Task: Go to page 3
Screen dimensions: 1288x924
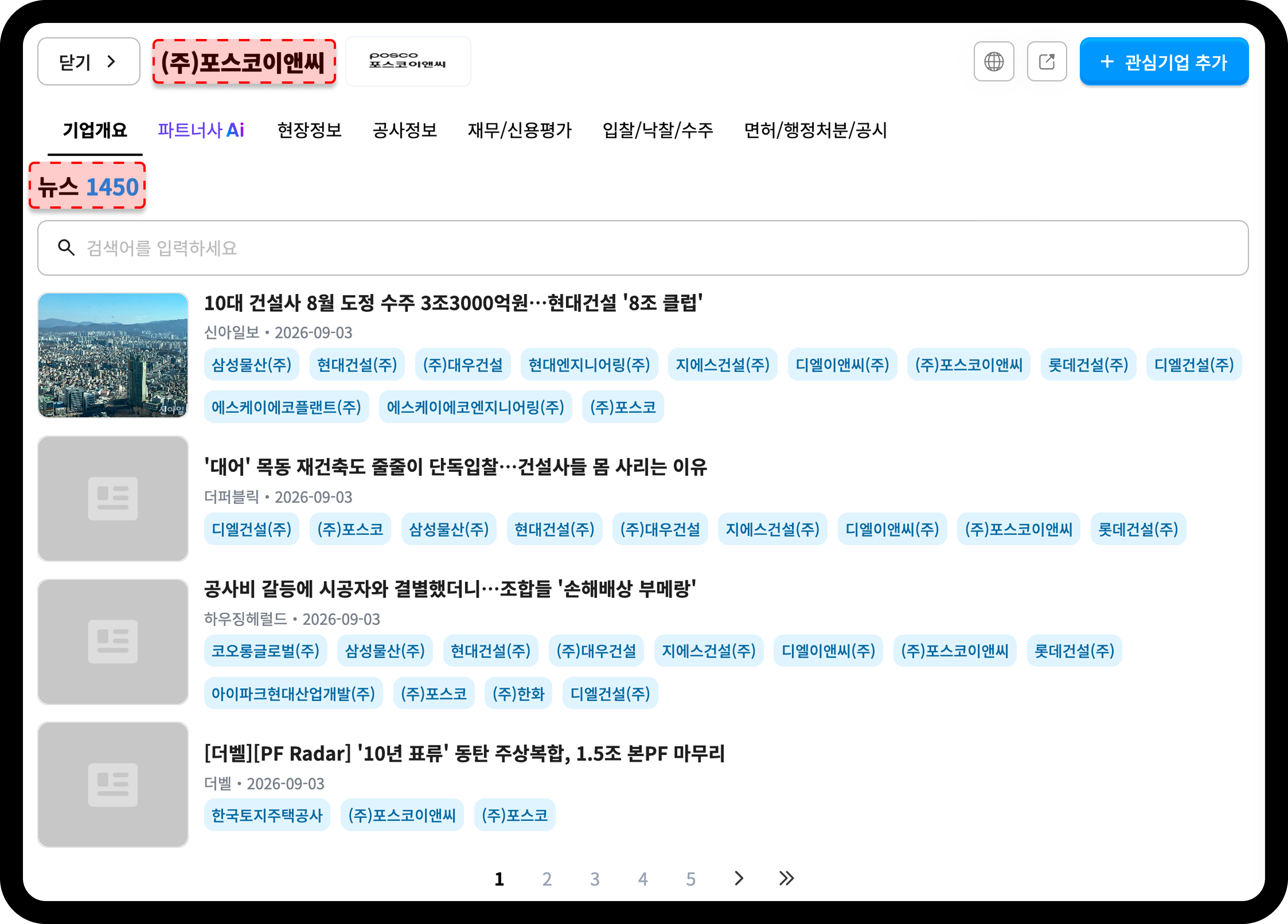Action: (594, 879)
